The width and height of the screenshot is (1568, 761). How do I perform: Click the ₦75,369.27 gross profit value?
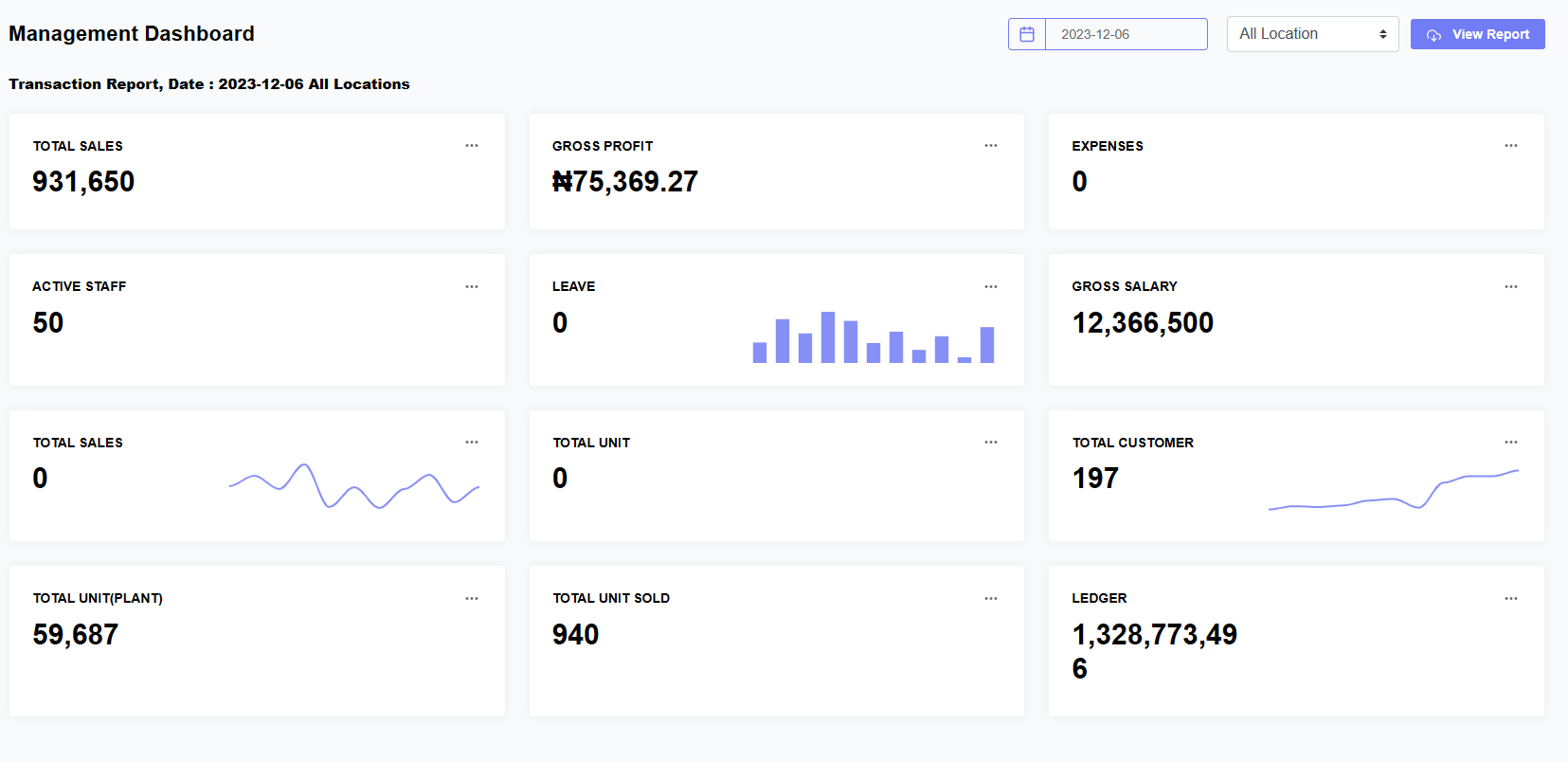[x=625, y=182]
